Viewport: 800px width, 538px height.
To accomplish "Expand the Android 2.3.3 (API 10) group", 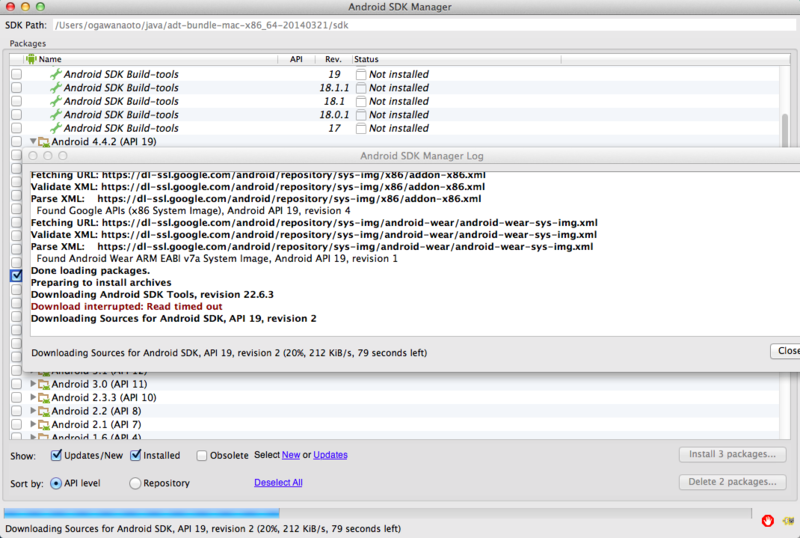I will coord(33,397).
